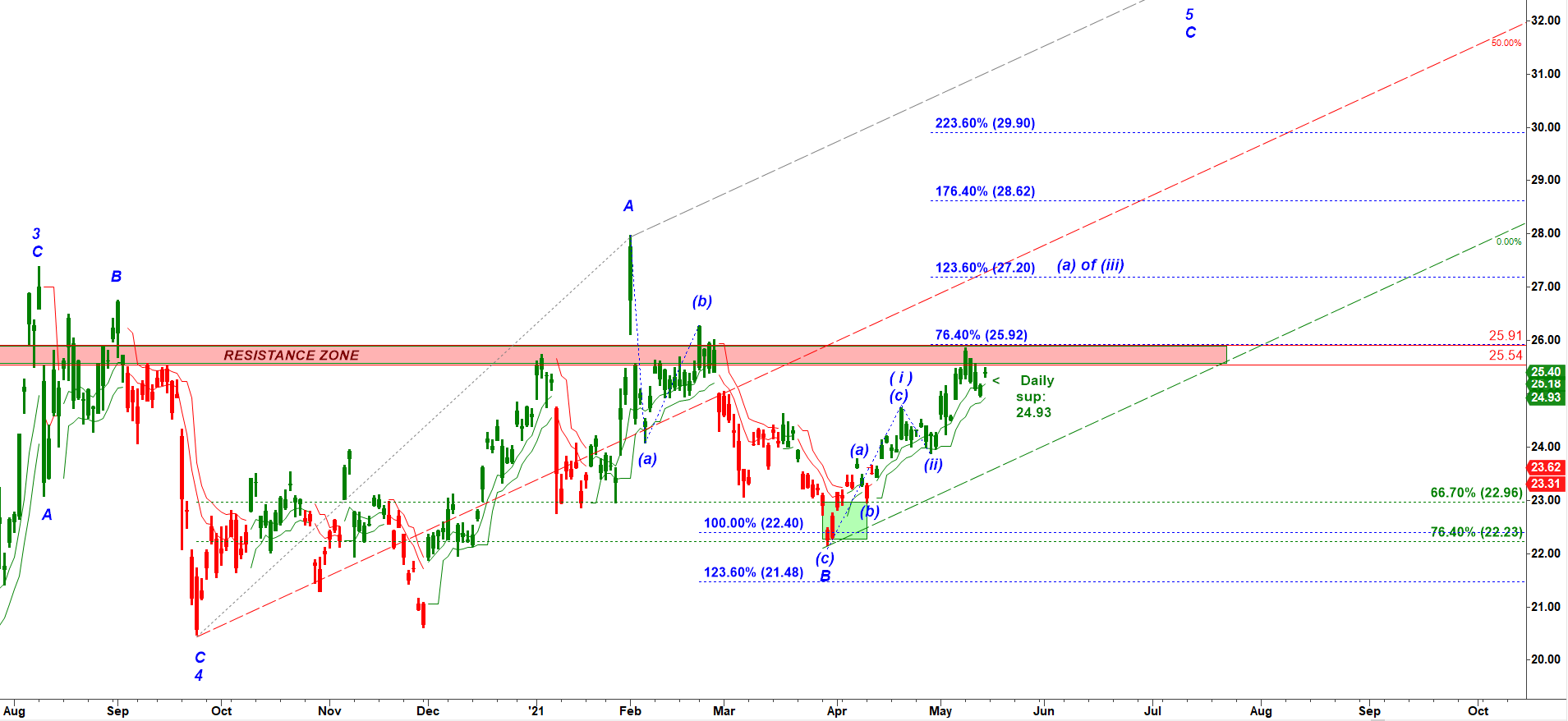
Task: Click the 32.00 price axis label
Action: coord(1545,21)
